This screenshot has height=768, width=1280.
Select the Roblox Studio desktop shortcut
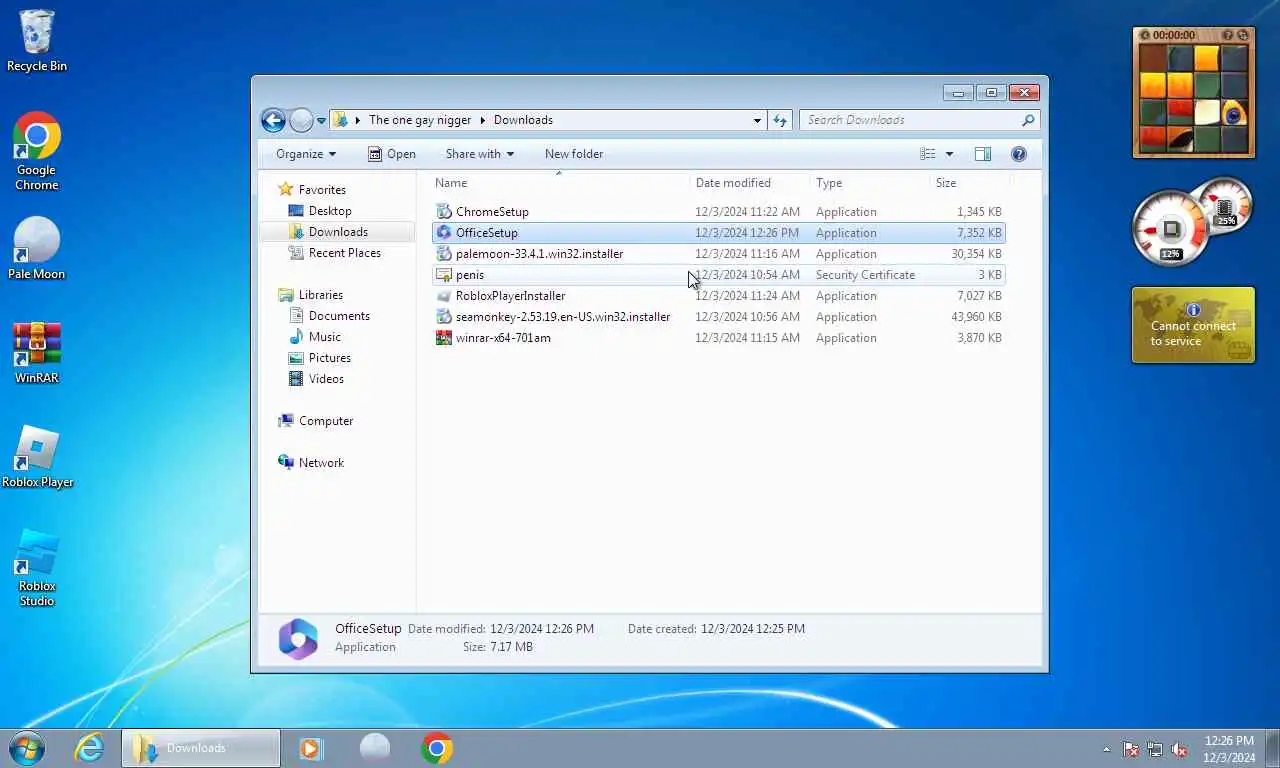(x=37, y=568)
